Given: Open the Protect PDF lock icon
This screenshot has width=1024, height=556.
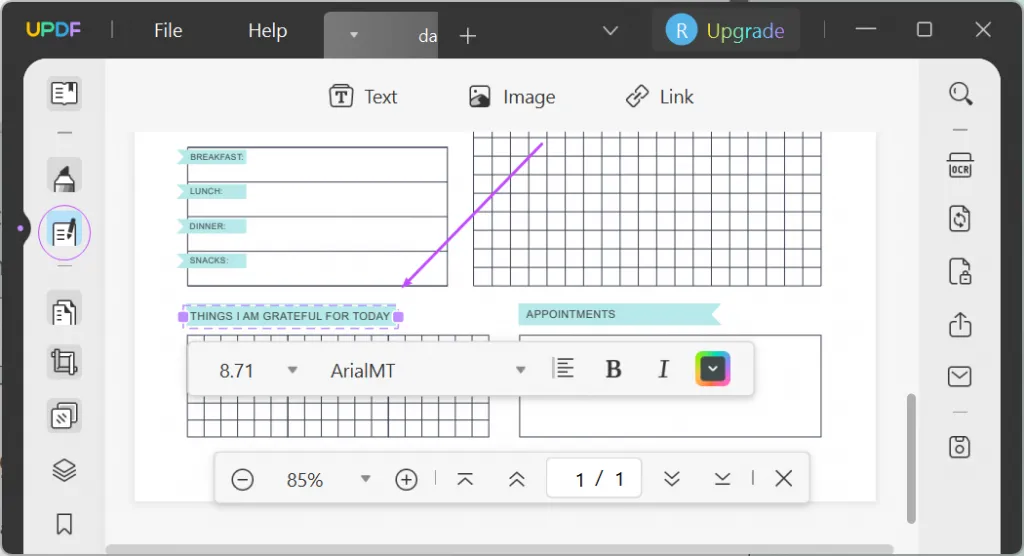Looking at the screenshot, I should click(960, 271).
